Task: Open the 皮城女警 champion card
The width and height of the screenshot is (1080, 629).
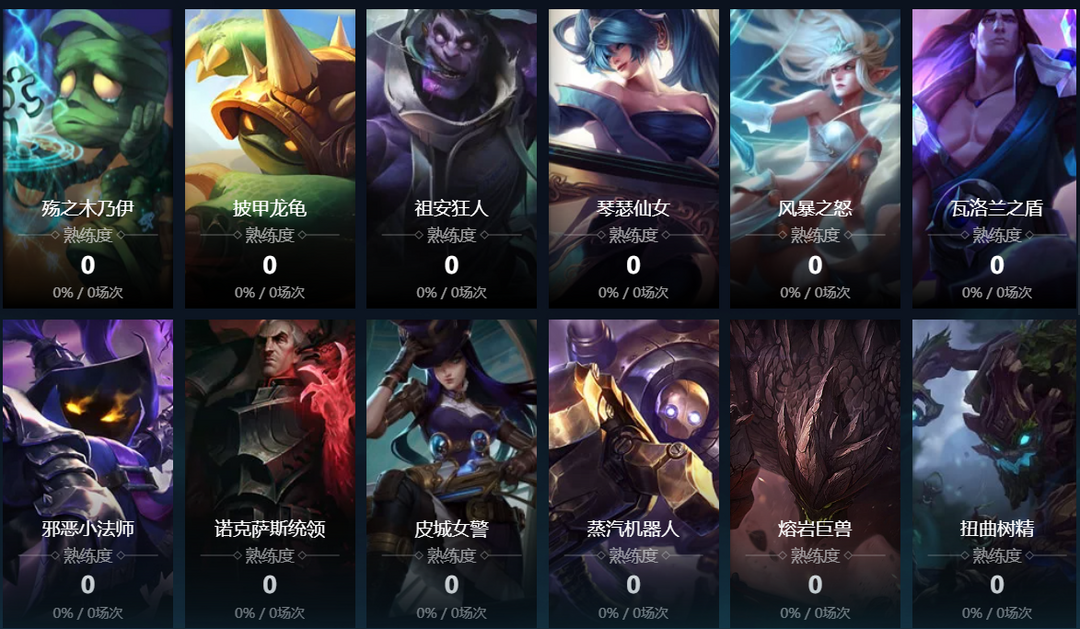Action: (451, 474)
